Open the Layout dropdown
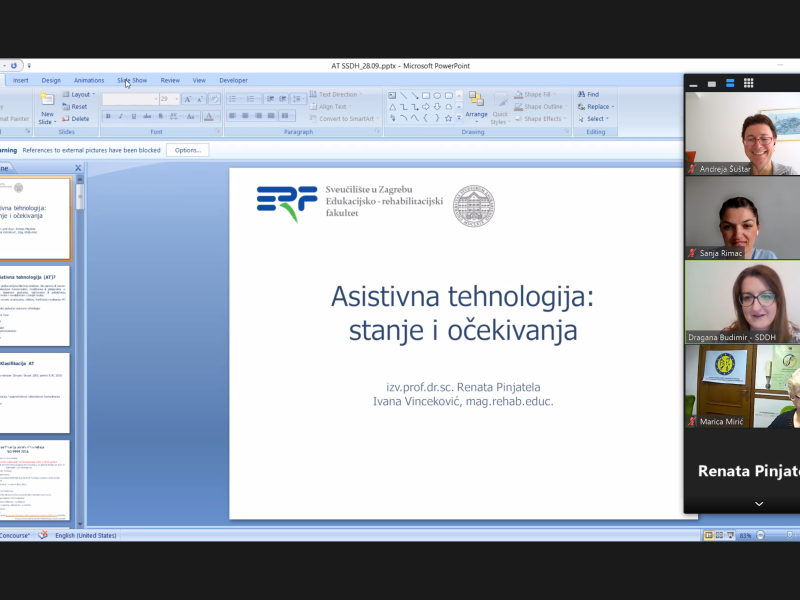 pos(81,94)
